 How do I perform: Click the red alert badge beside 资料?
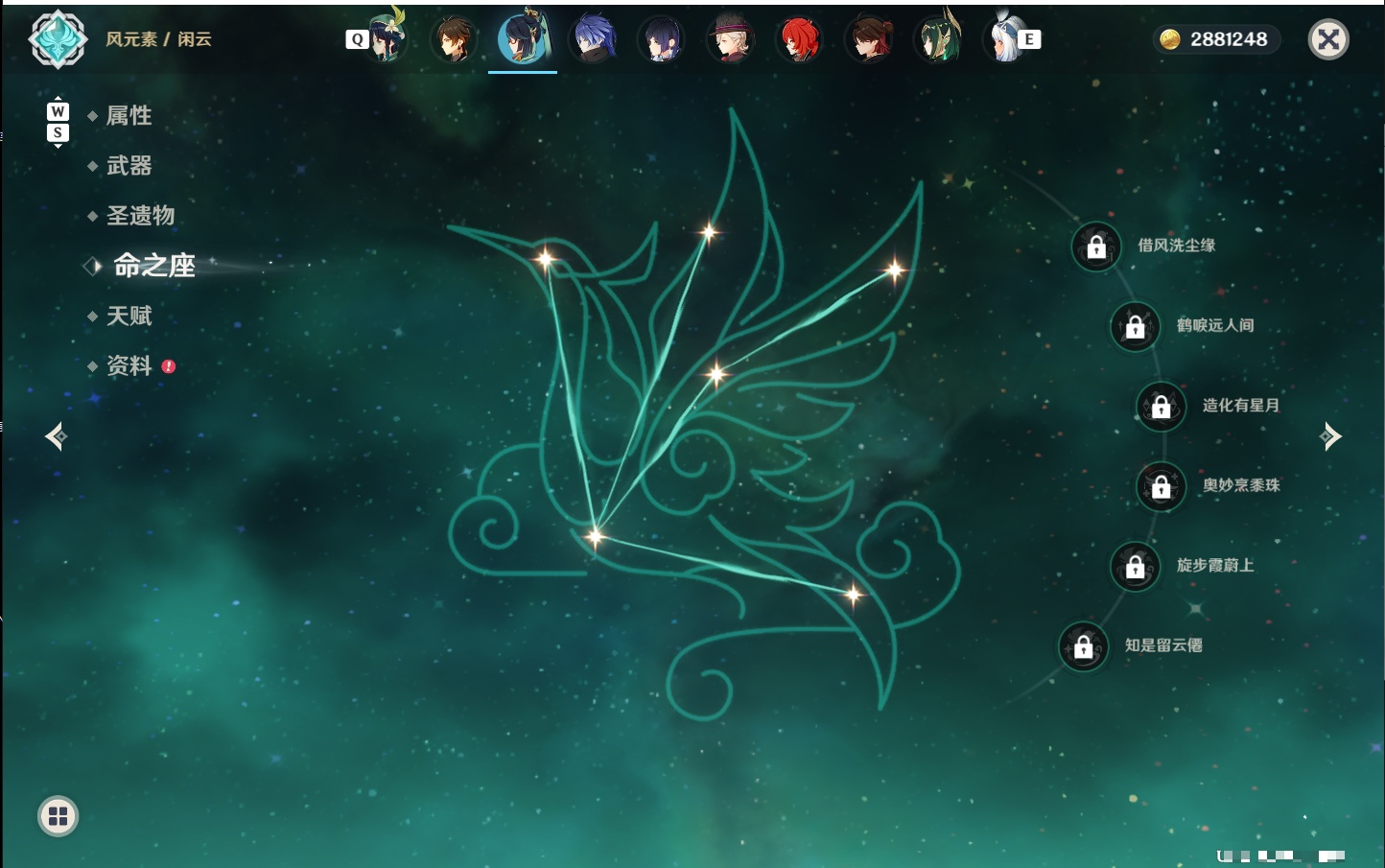169,366
